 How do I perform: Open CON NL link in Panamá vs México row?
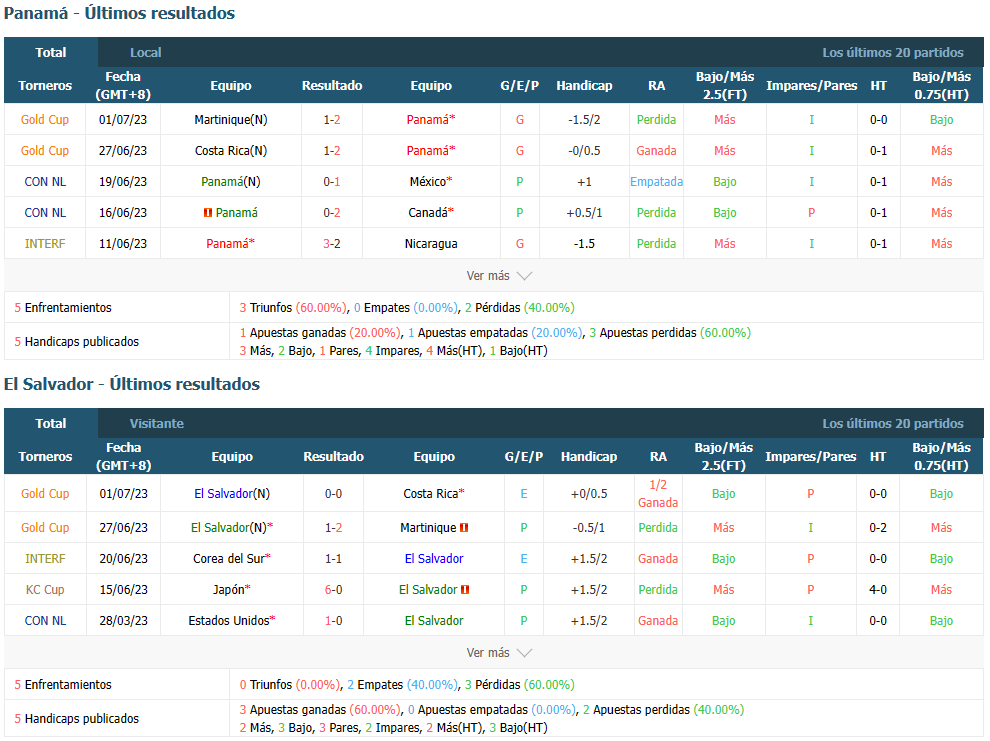click(x=45, y=182)
